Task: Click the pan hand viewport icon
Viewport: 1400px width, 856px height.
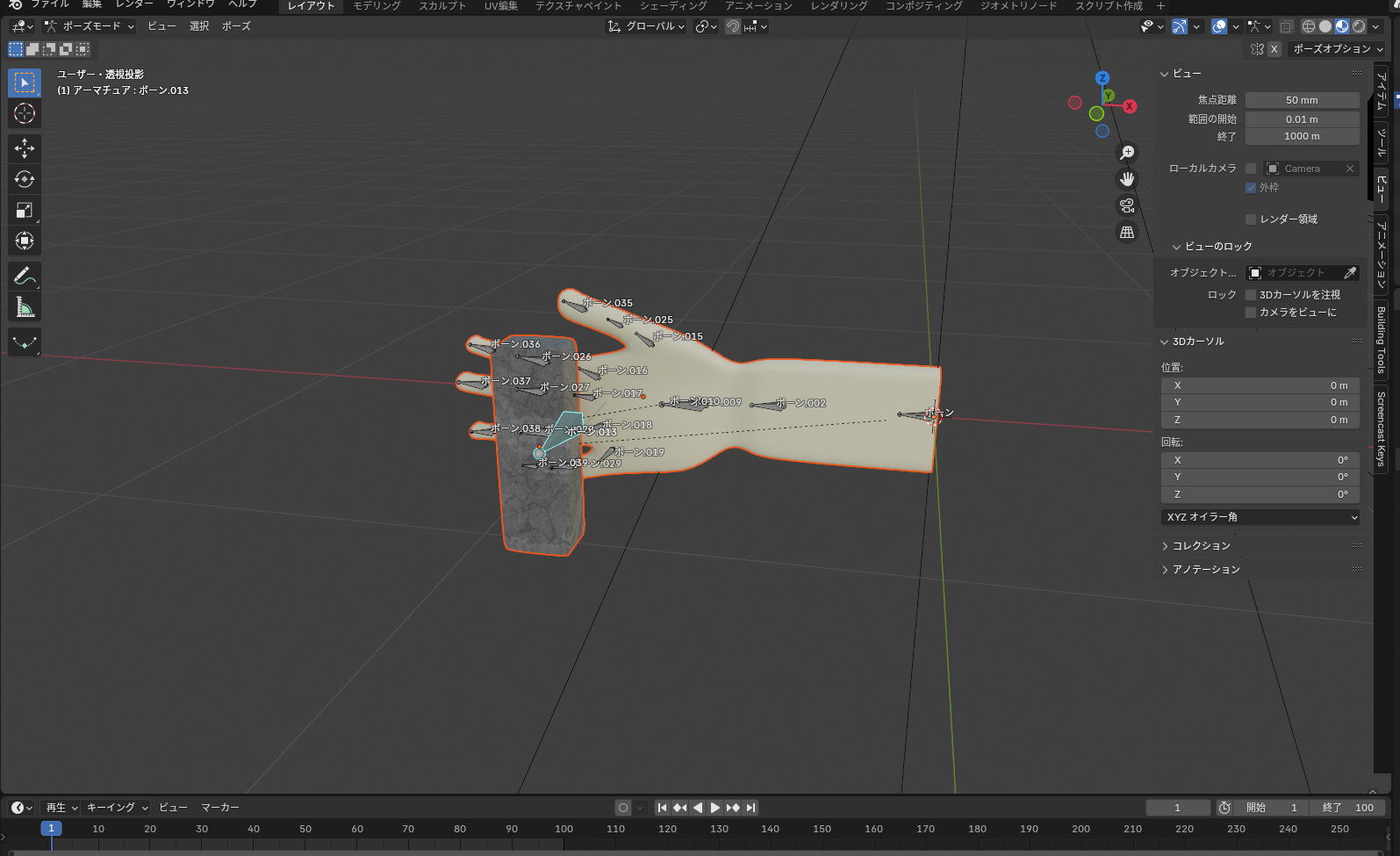Action: (x=1127, y=179)
